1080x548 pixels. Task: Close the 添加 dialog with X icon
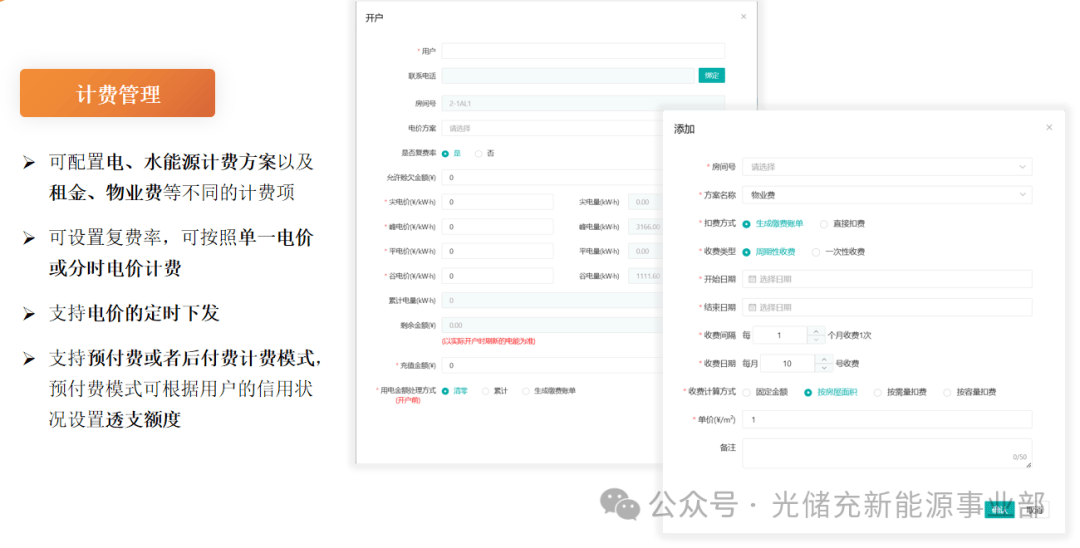(1049, 127)
